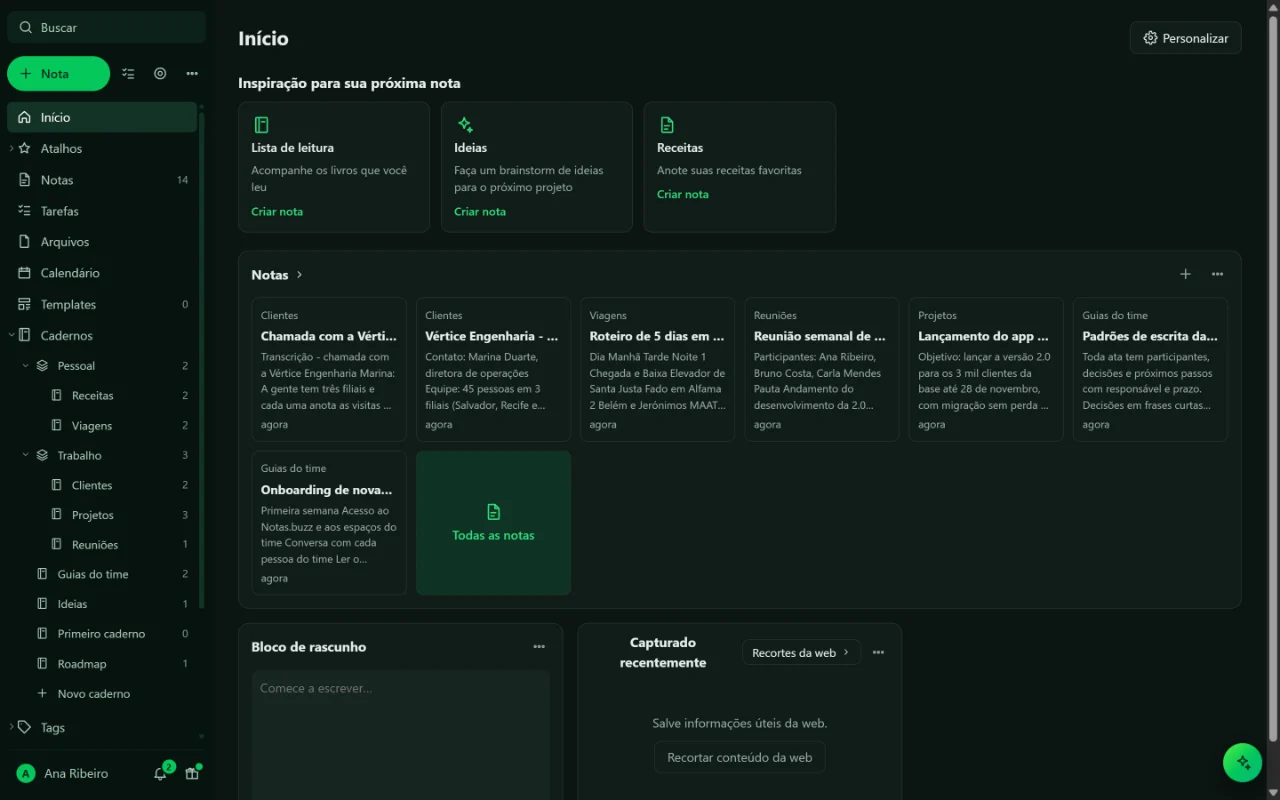Click the Atalhos star icon in sidebar

coord(25,148)
